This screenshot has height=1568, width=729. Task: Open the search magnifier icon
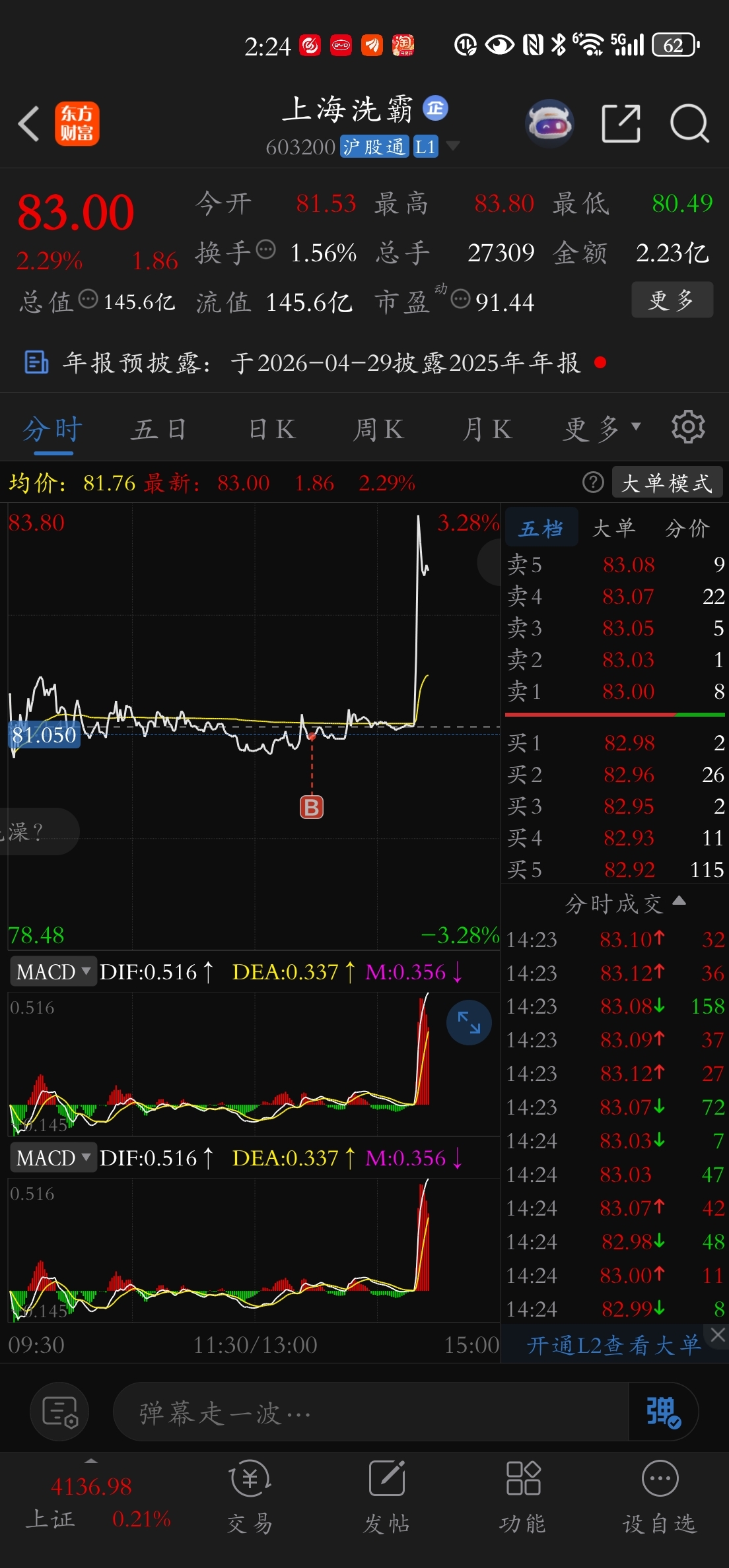689,123
